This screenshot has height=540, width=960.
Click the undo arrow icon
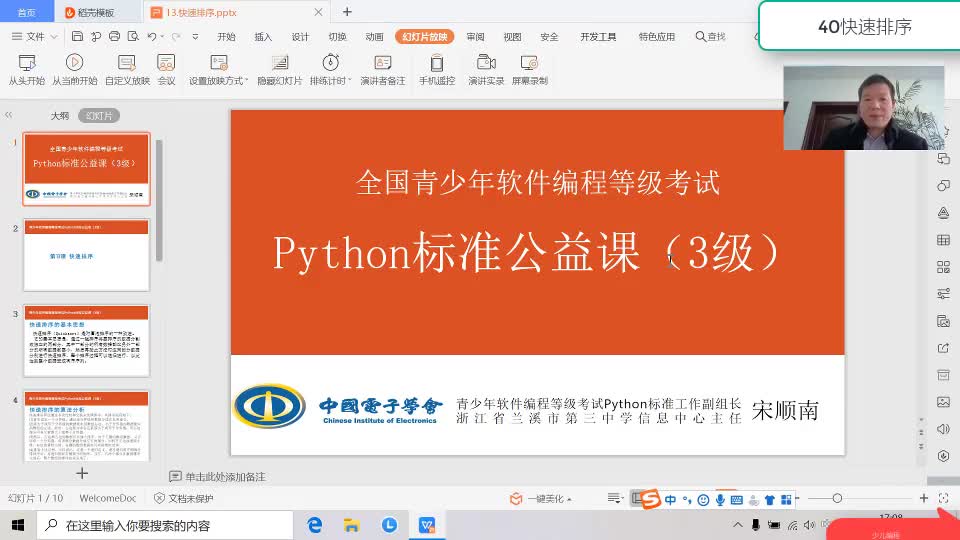click(152, 37)
